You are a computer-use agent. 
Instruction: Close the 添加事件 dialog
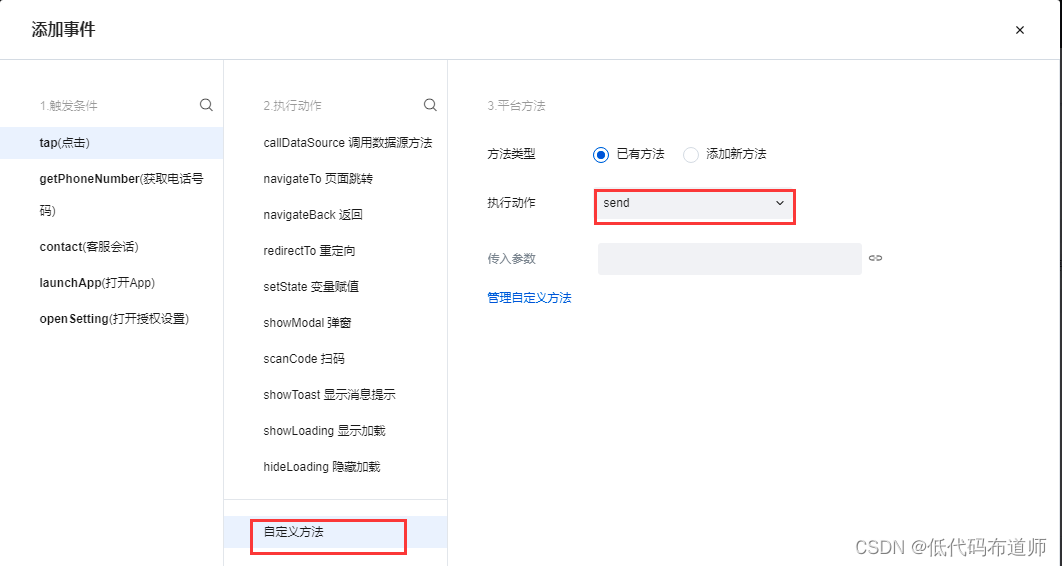pyautogui.click(x=1019, y=30)
